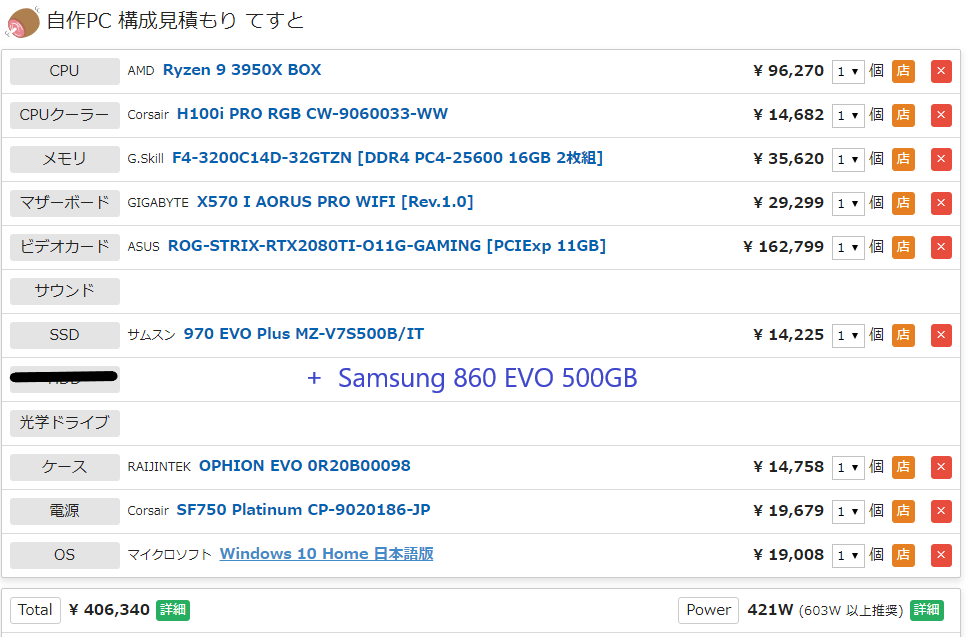Viewport: 969px width, 637px height.
Task: Remove 970 EVO Plus SSD with red X
Action: pos(941,335)
